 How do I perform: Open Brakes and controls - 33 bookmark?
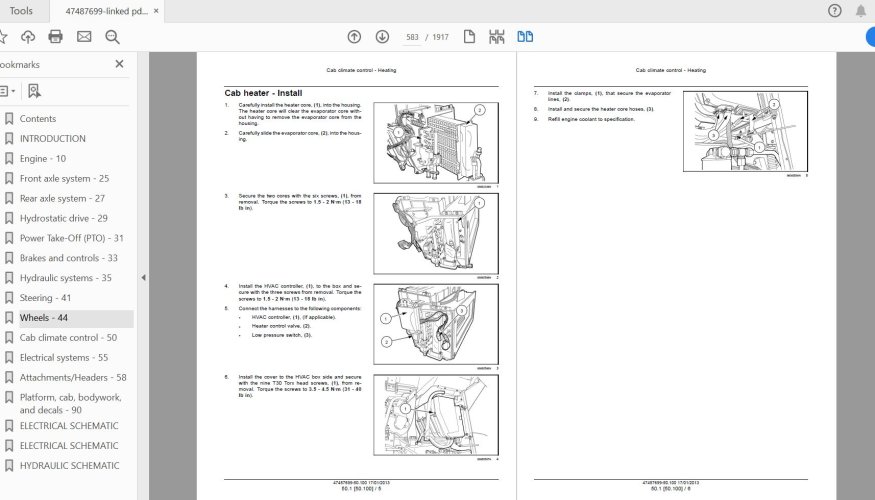tap(69, 258)
